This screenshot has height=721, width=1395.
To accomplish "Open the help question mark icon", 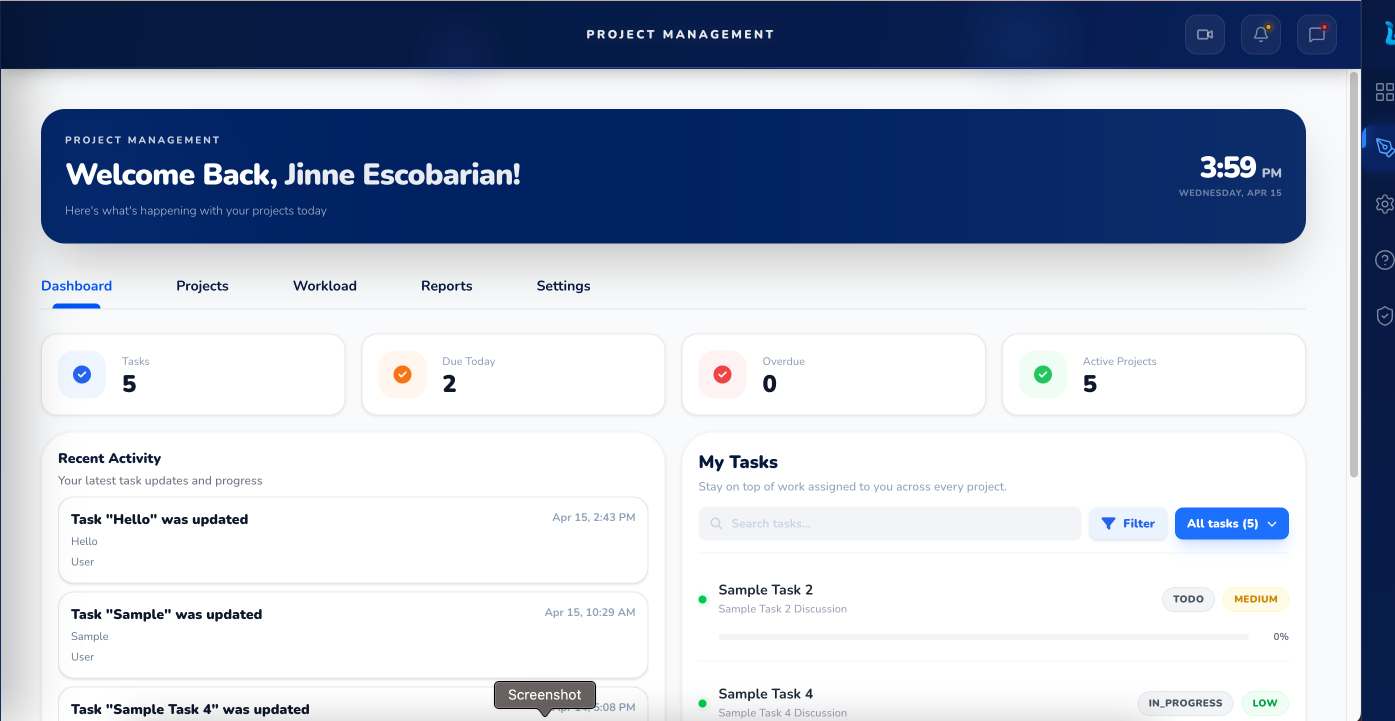I will [1385, 260].
